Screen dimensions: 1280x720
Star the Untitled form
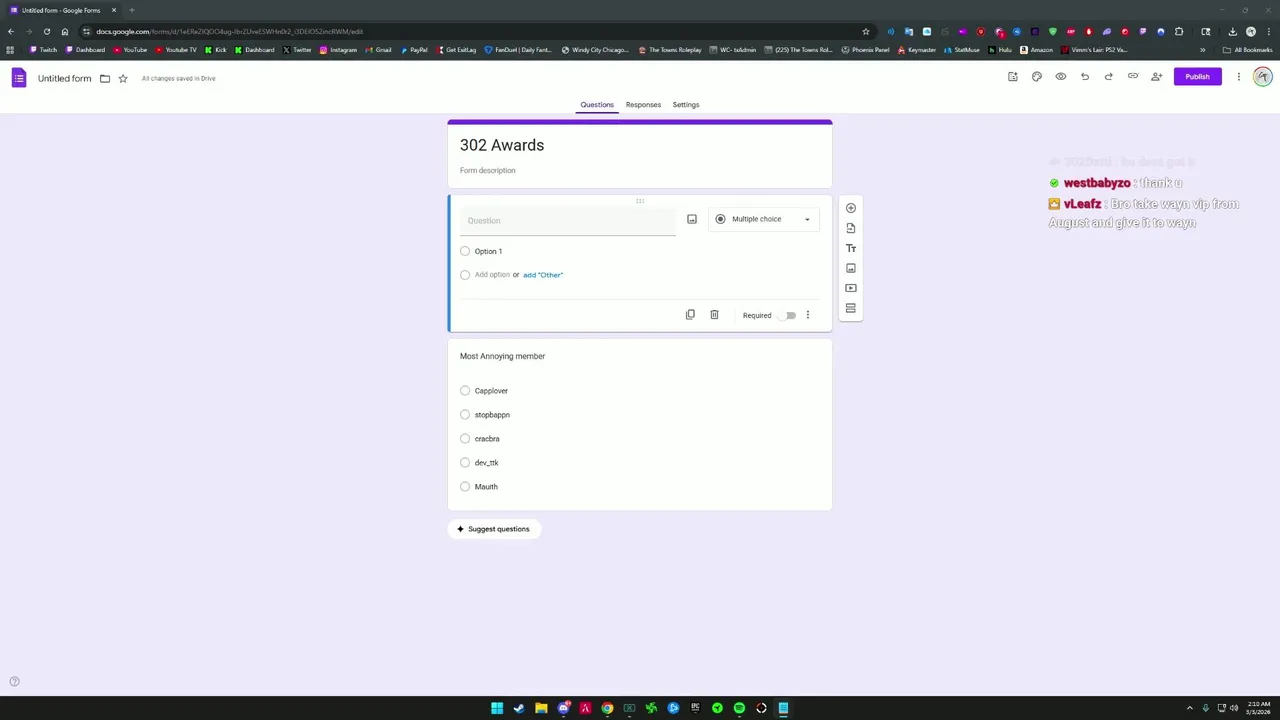click(x=123, y=78)
